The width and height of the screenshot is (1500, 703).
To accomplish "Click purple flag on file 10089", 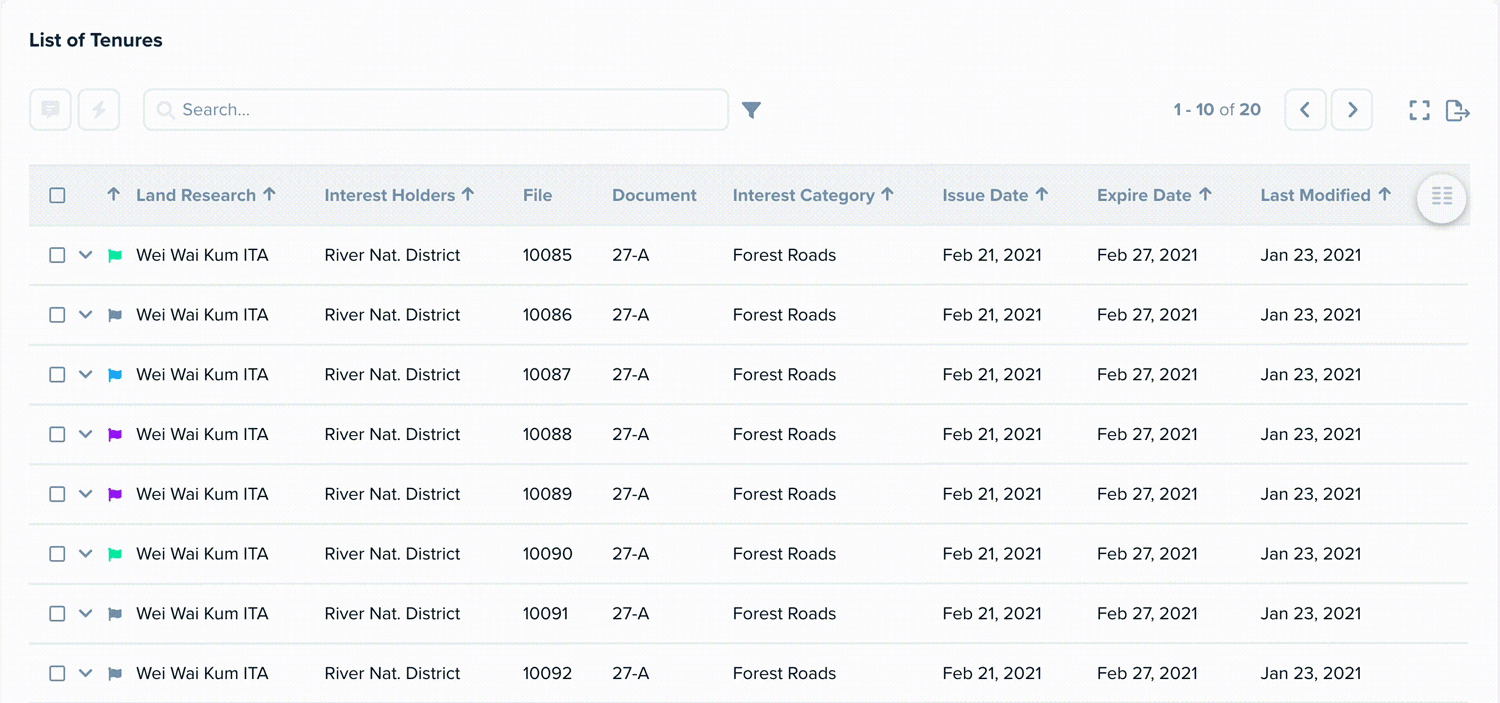I will (115, 494).
